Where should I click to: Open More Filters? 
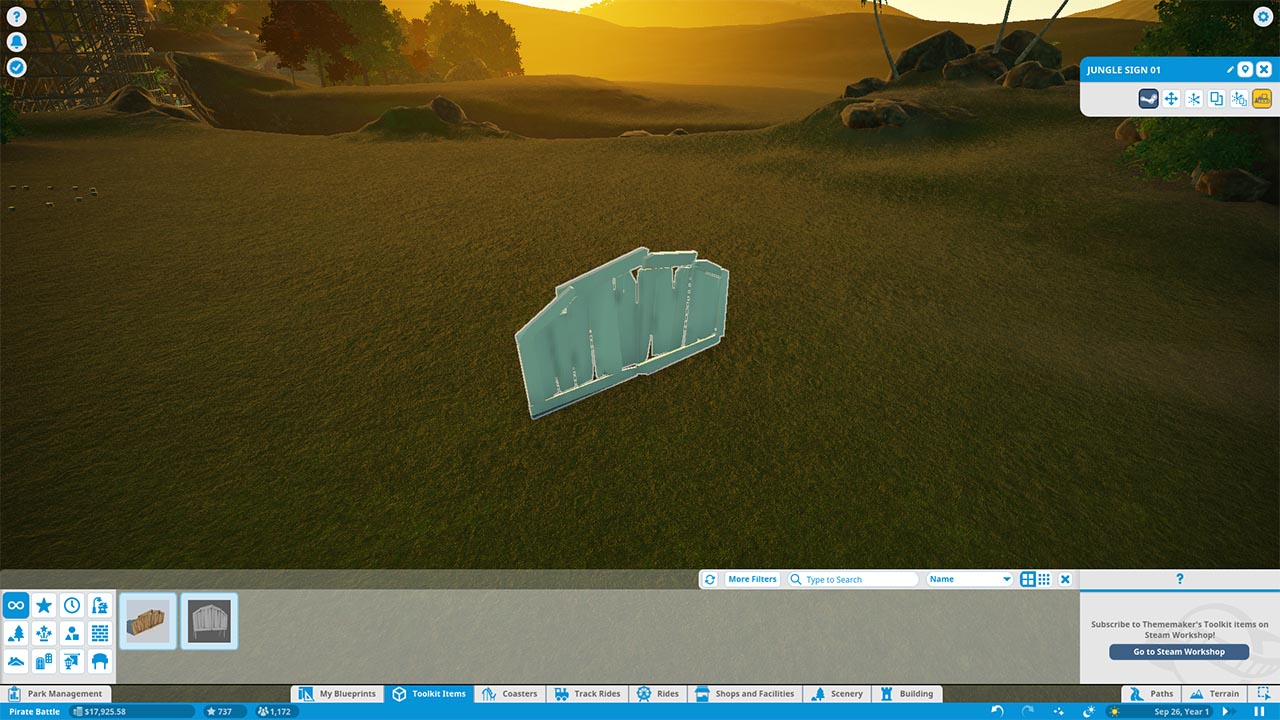coord(752,579)
